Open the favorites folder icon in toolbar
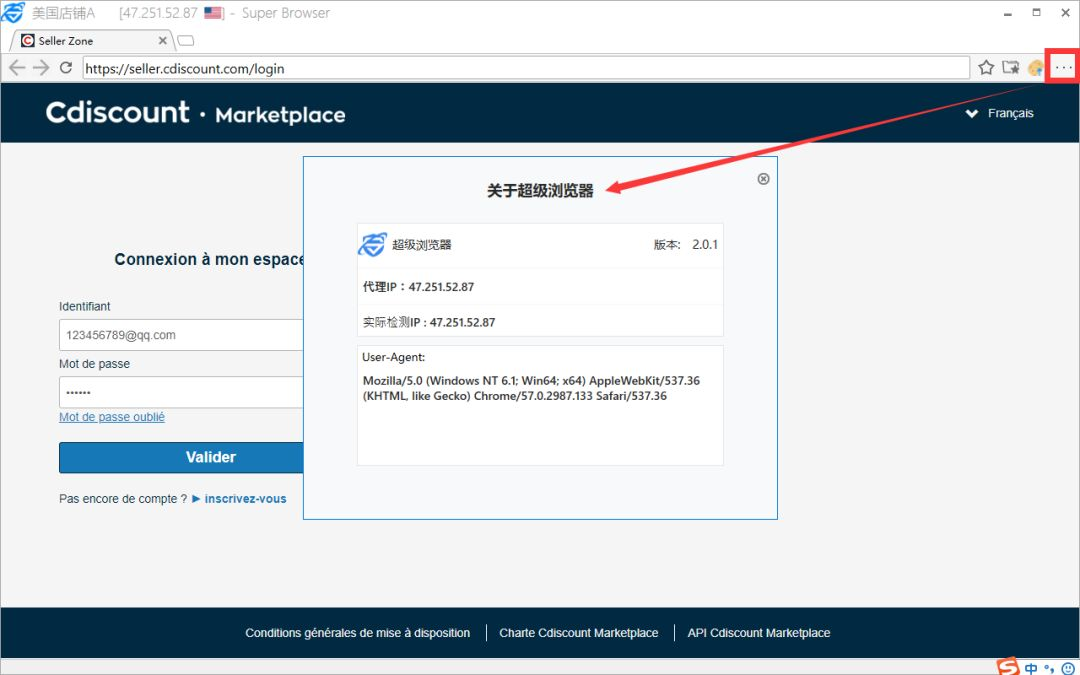 pyautogui.click(x=1010, y=68)
